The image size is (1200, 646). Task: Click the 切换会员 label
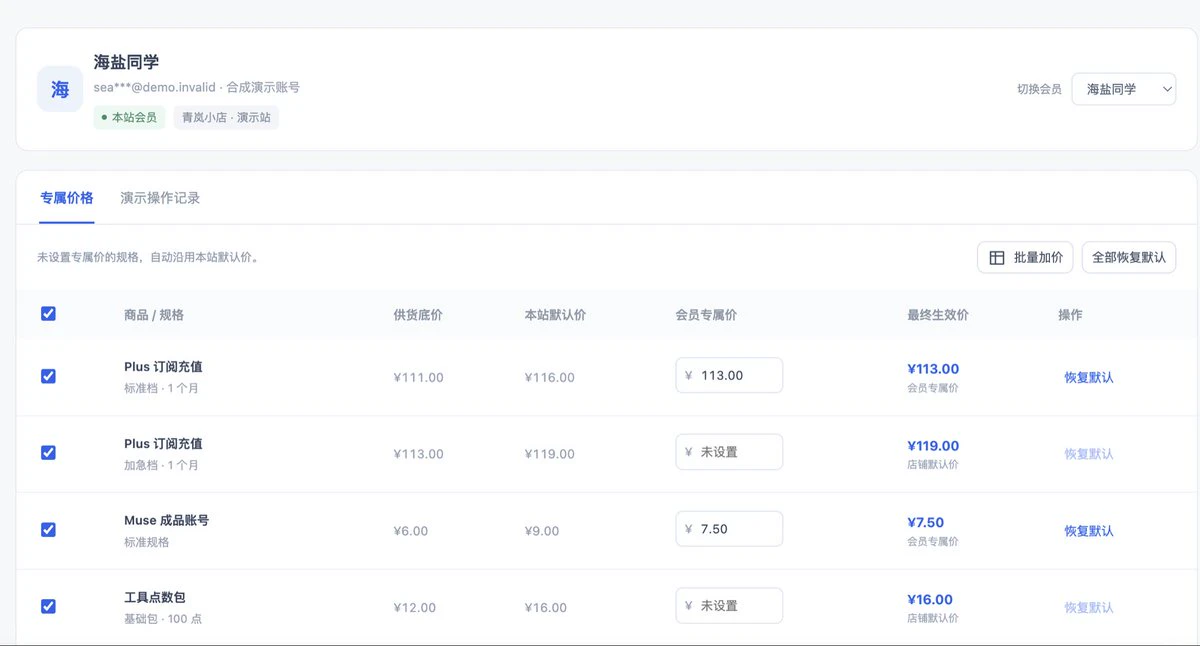1039,89
